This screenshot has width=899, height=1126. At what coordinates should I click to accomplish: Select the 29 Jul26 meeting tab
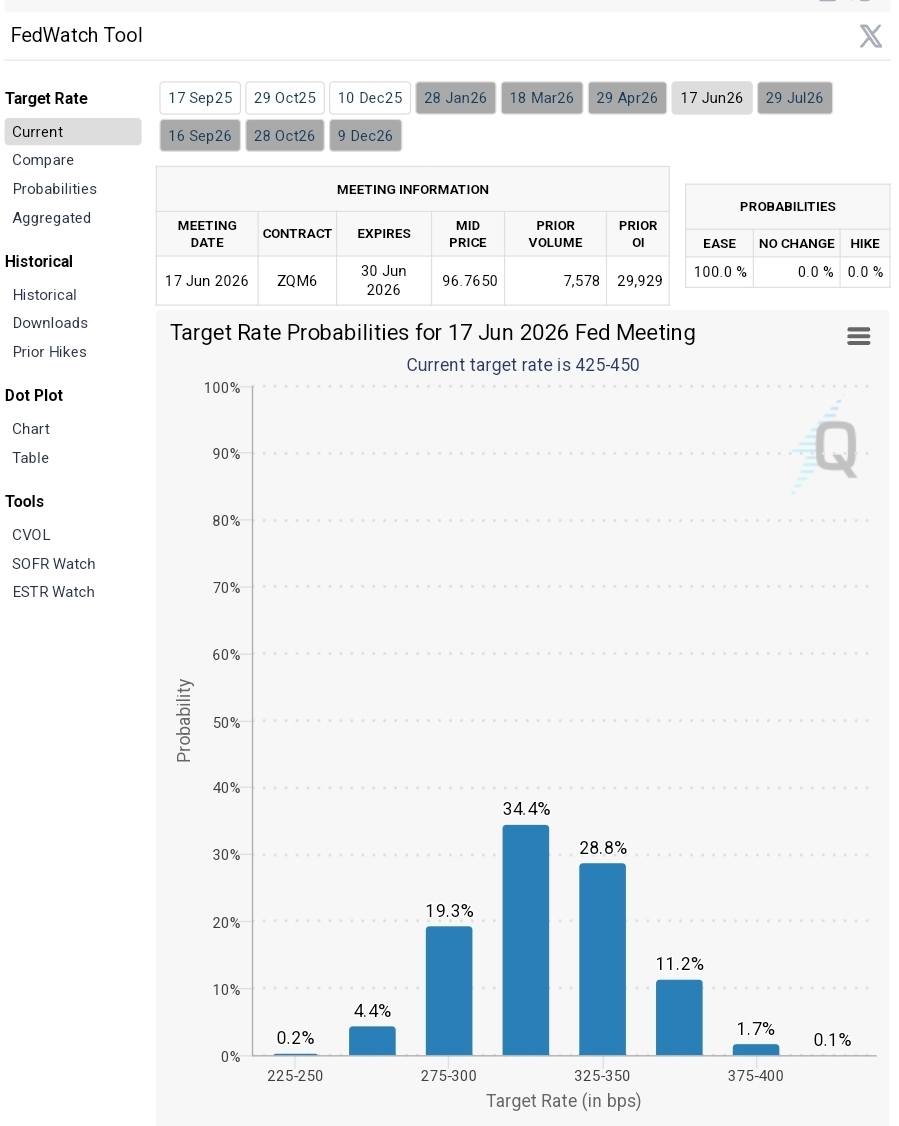click(794, 98)
